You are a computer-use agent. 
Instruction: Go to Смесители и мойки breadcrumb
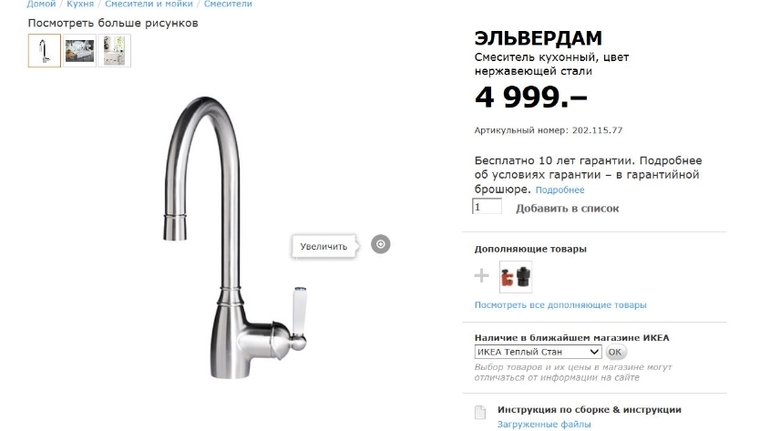tap(149, 4)
